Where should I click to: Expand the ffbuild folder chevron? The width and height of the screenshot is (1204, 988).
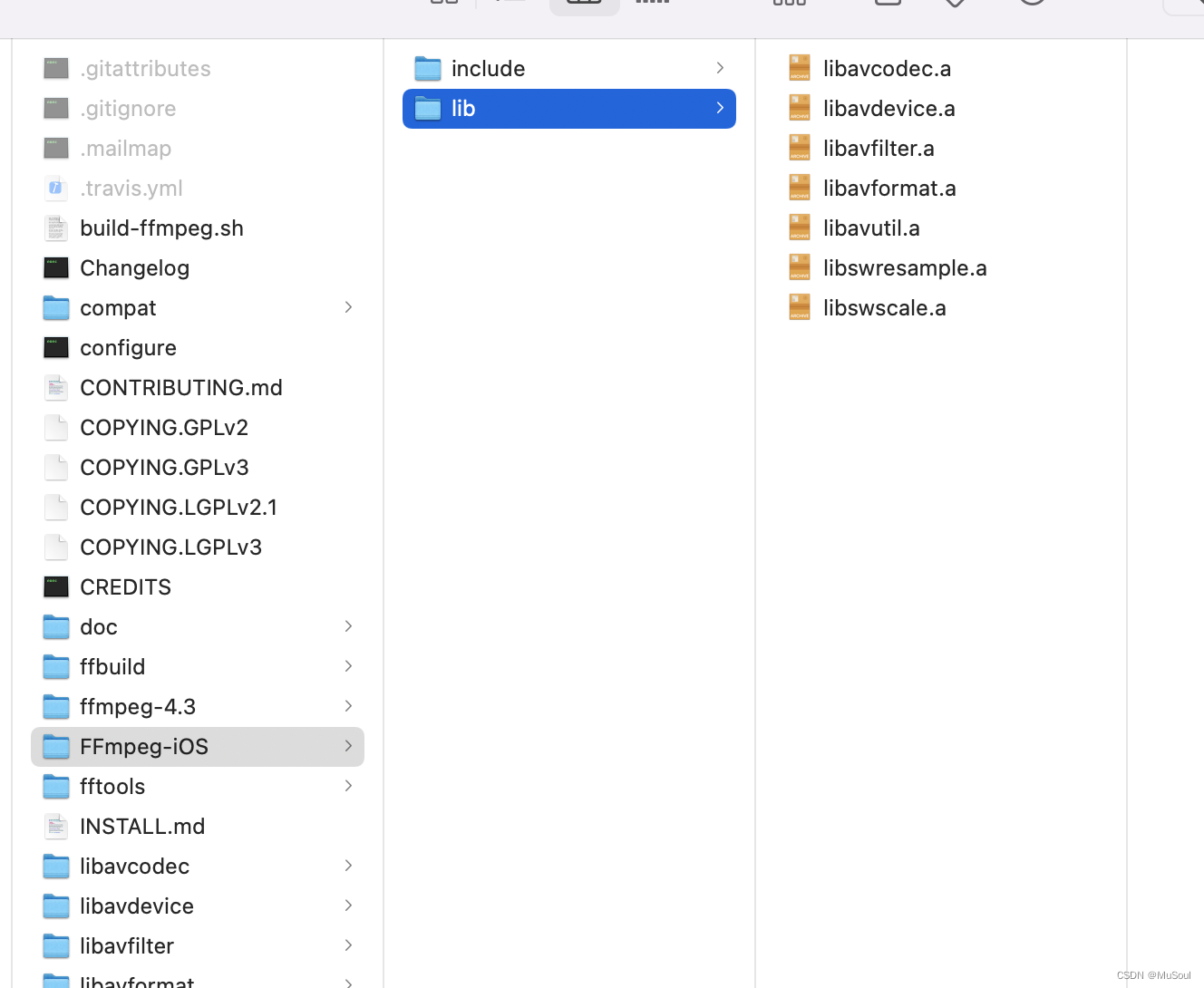[x=348, y=666]
